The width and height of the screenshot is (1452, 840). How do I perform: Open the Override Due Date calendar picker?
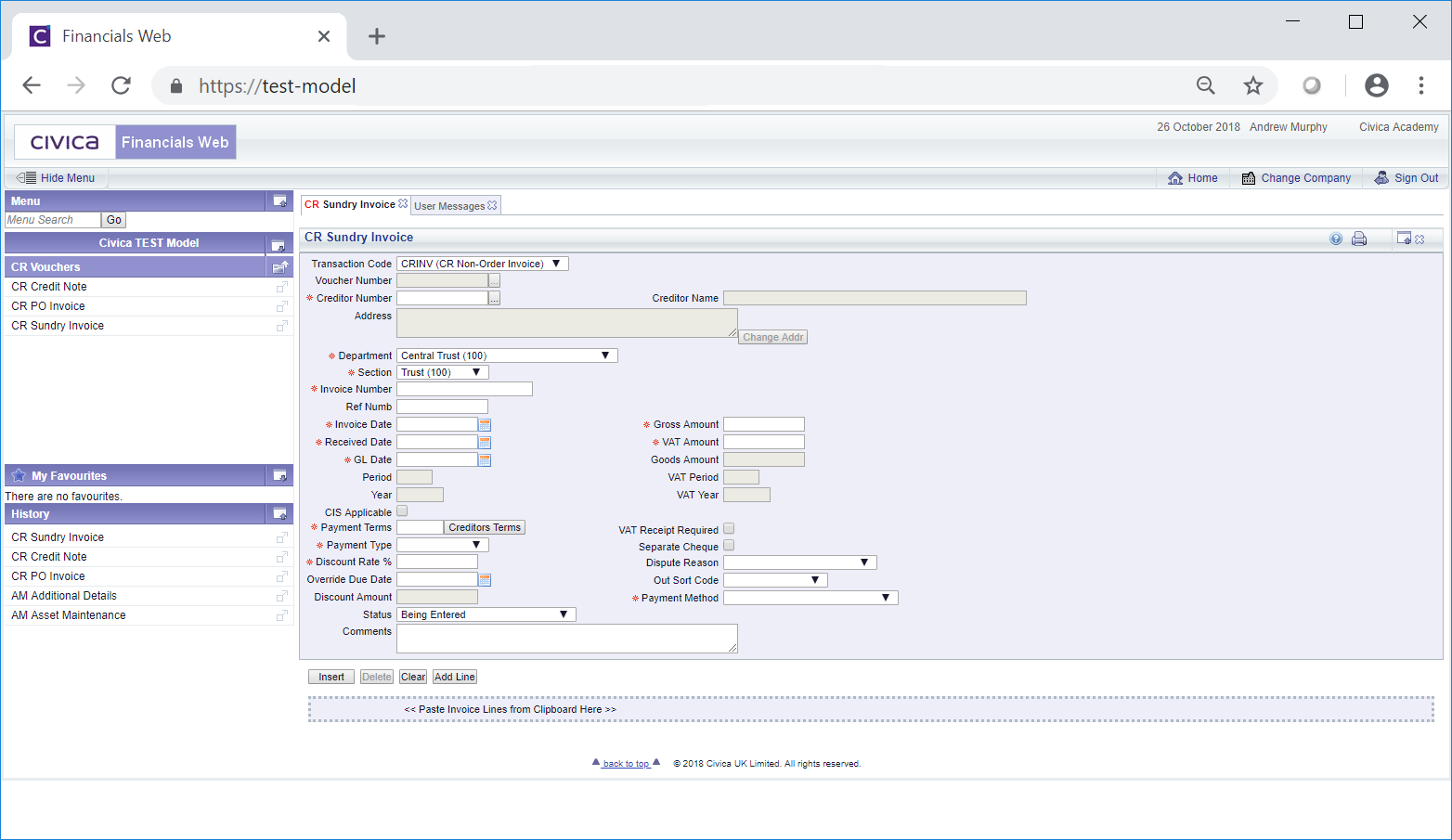tap(485, 580)
